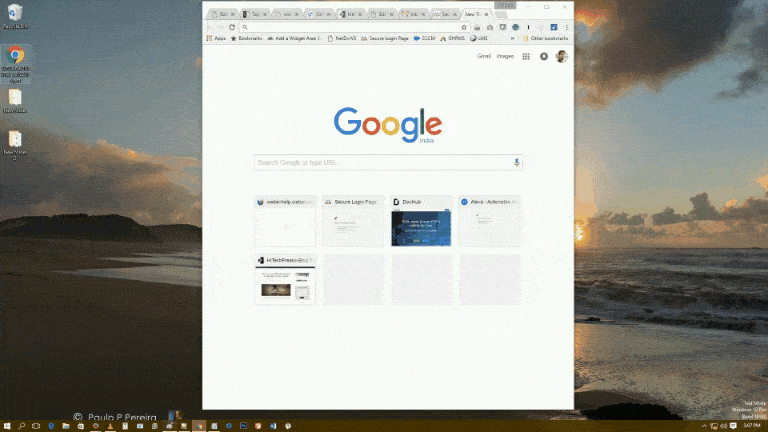Open the Secure Login Page bookmark
Viewport: 768px width, 432px height.
coord(385,38)
